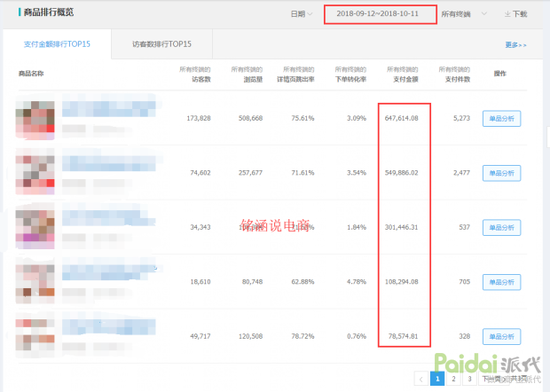
Task: Select the bounce rate 75.61% cell
Action: click(303, 119)
